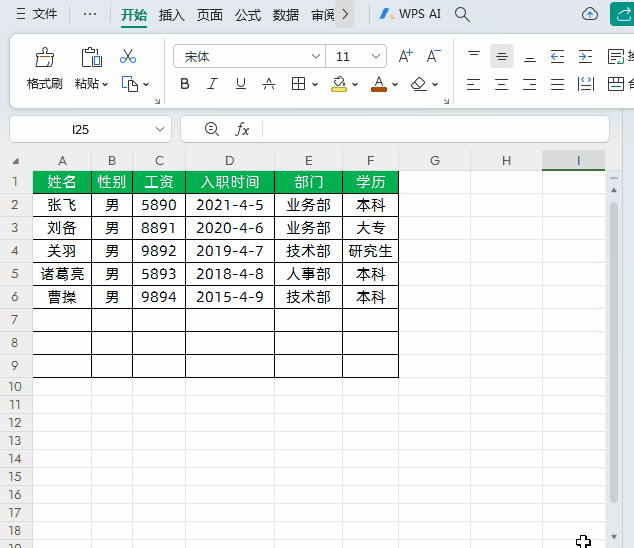Click the Merge cells icon

point(616,84)
